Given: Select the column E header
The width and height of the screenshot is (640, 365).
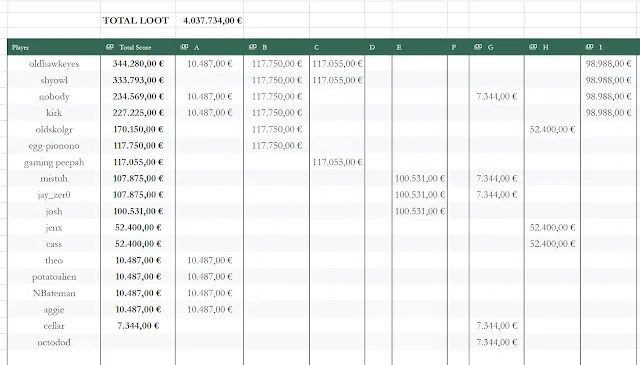Looking at the screenshot, I should click(x=420, y=47).
